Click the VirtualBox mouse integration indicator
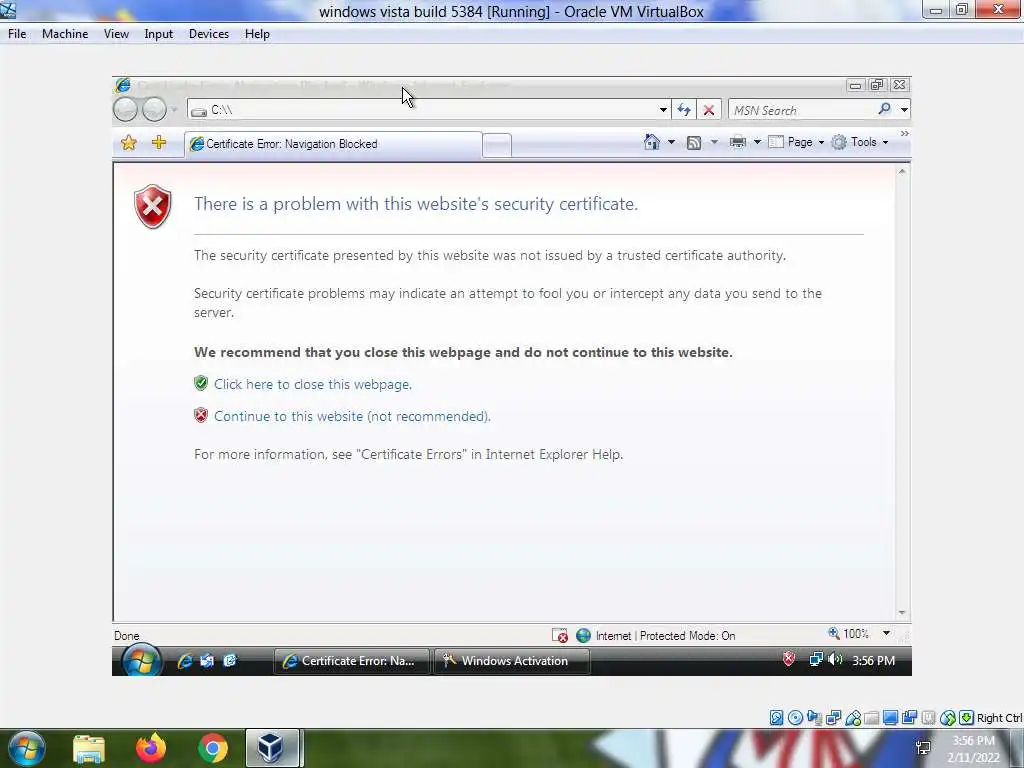This screenshot has width=1024, height=768. coord(948,718)
